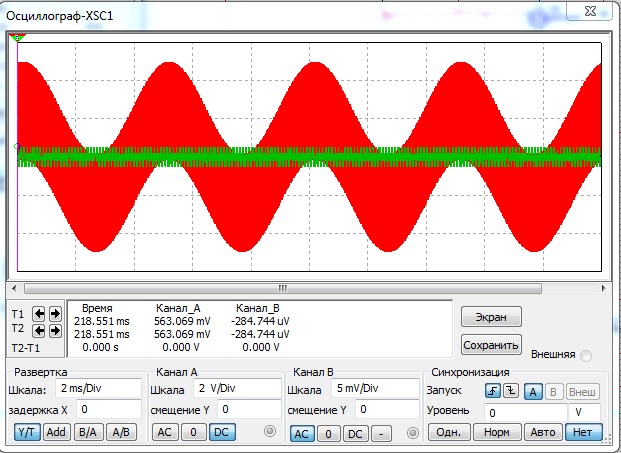Select Нет trigger mode
This screenshot has height=453, width=621.
tap(584, 432)
